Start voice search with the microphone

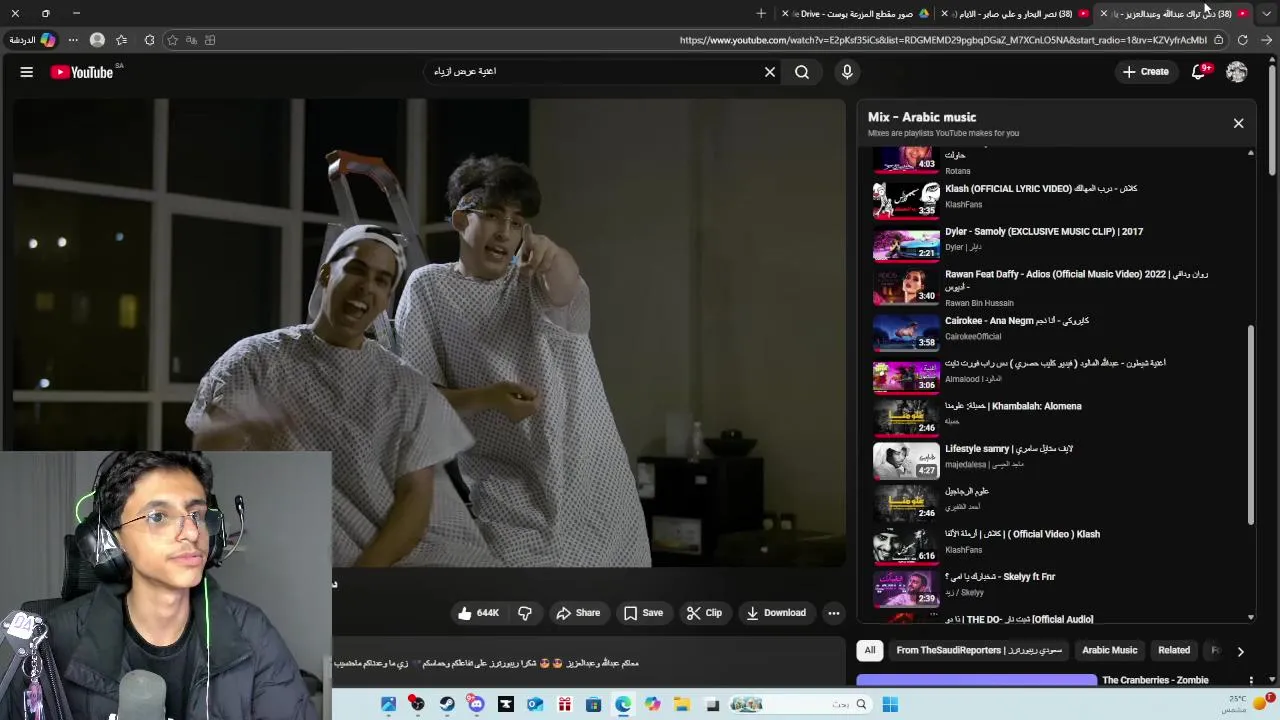847,72
